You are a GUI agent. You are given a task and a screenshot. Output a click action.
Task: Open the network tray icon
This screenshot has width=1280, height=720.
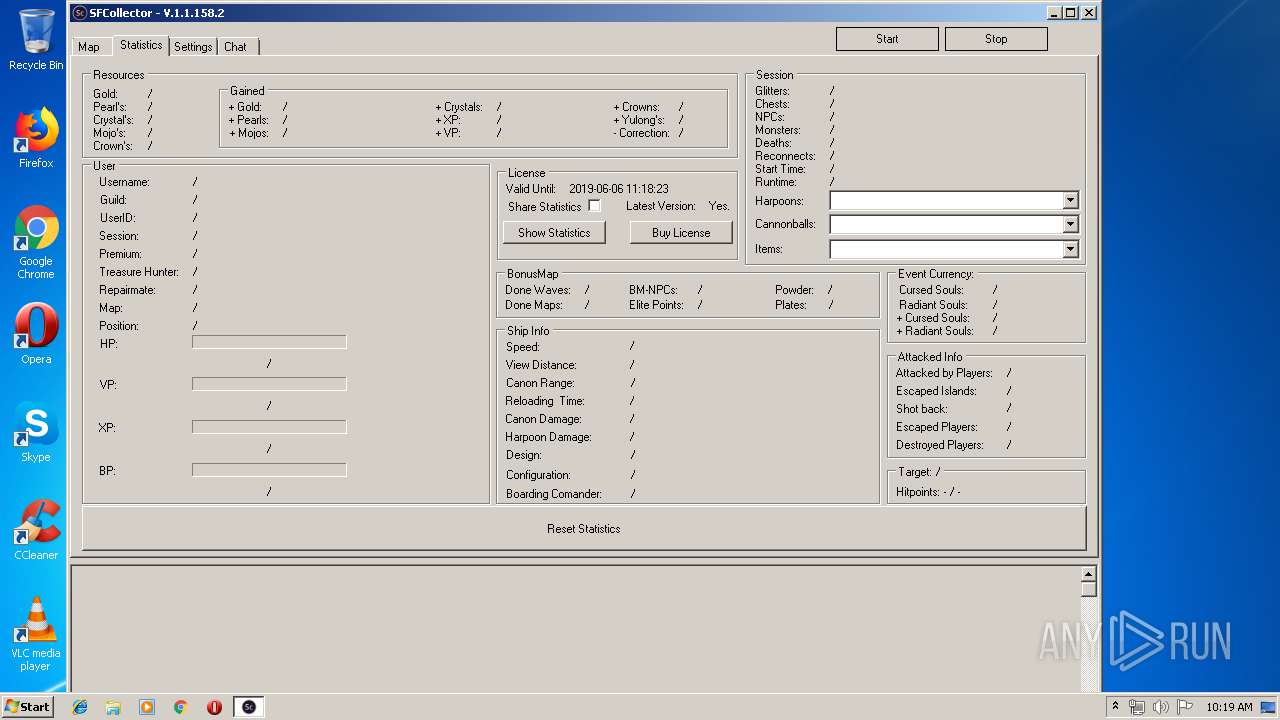[x=1137, y=707]
